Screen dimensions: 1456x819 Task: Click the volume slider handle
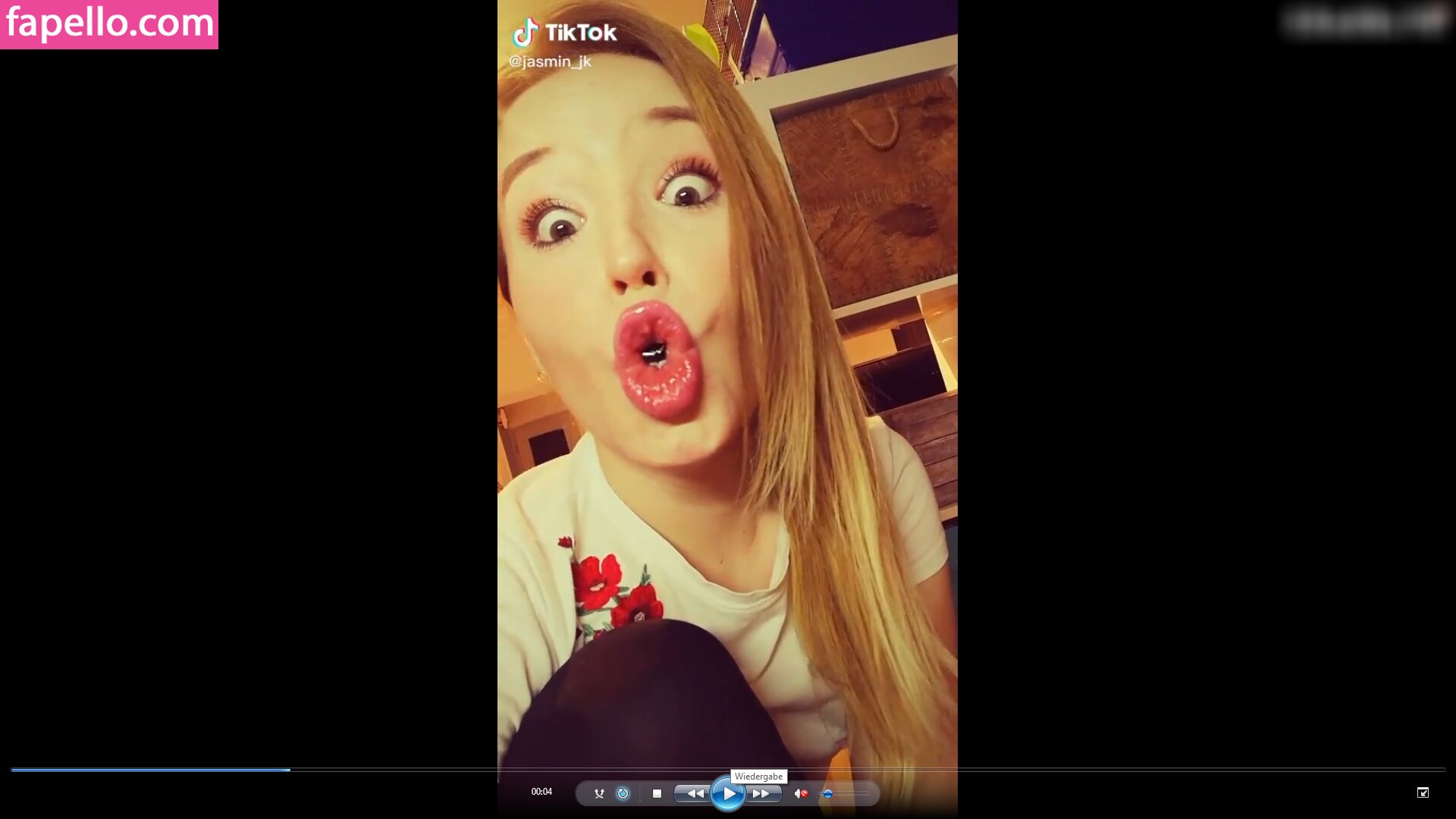(828, 793)
